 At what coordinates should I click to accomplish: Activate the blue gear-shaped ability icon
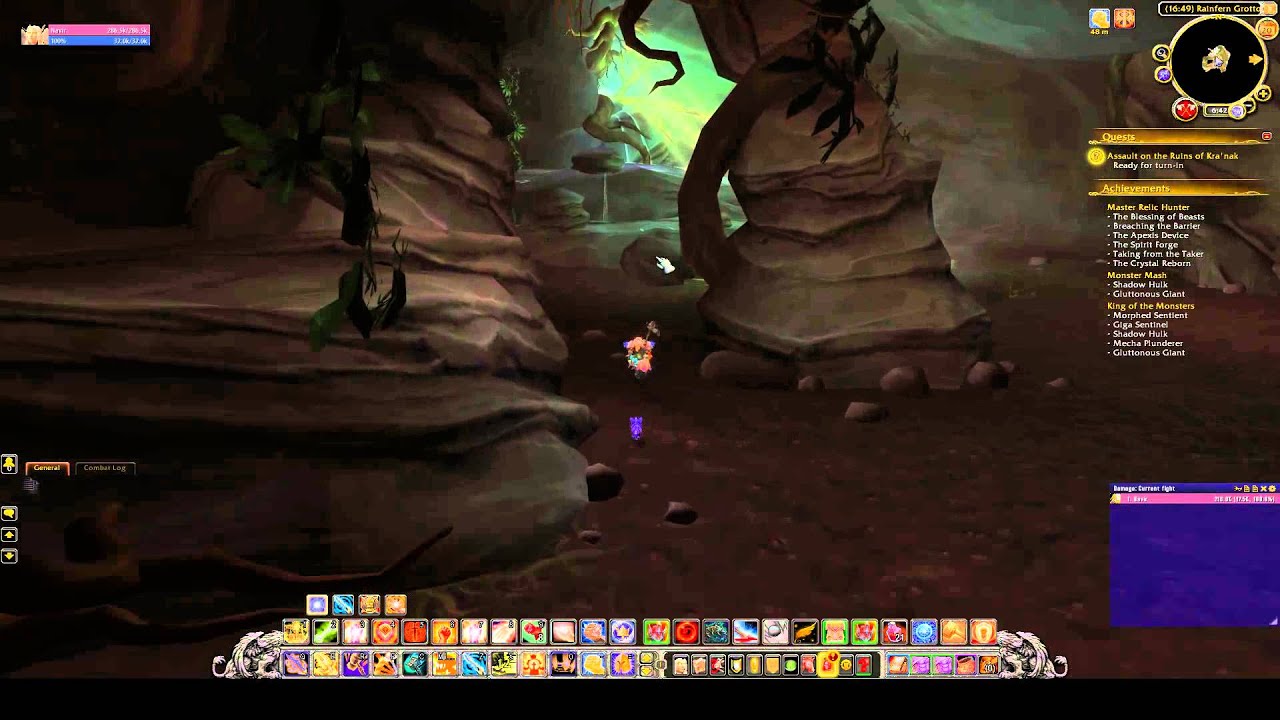[924, 632]
